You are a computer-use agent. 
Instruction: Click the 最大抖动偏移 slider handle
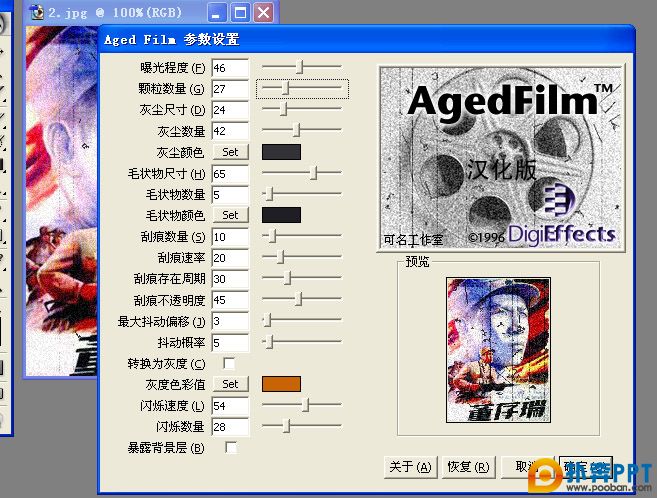click(268, 320)
